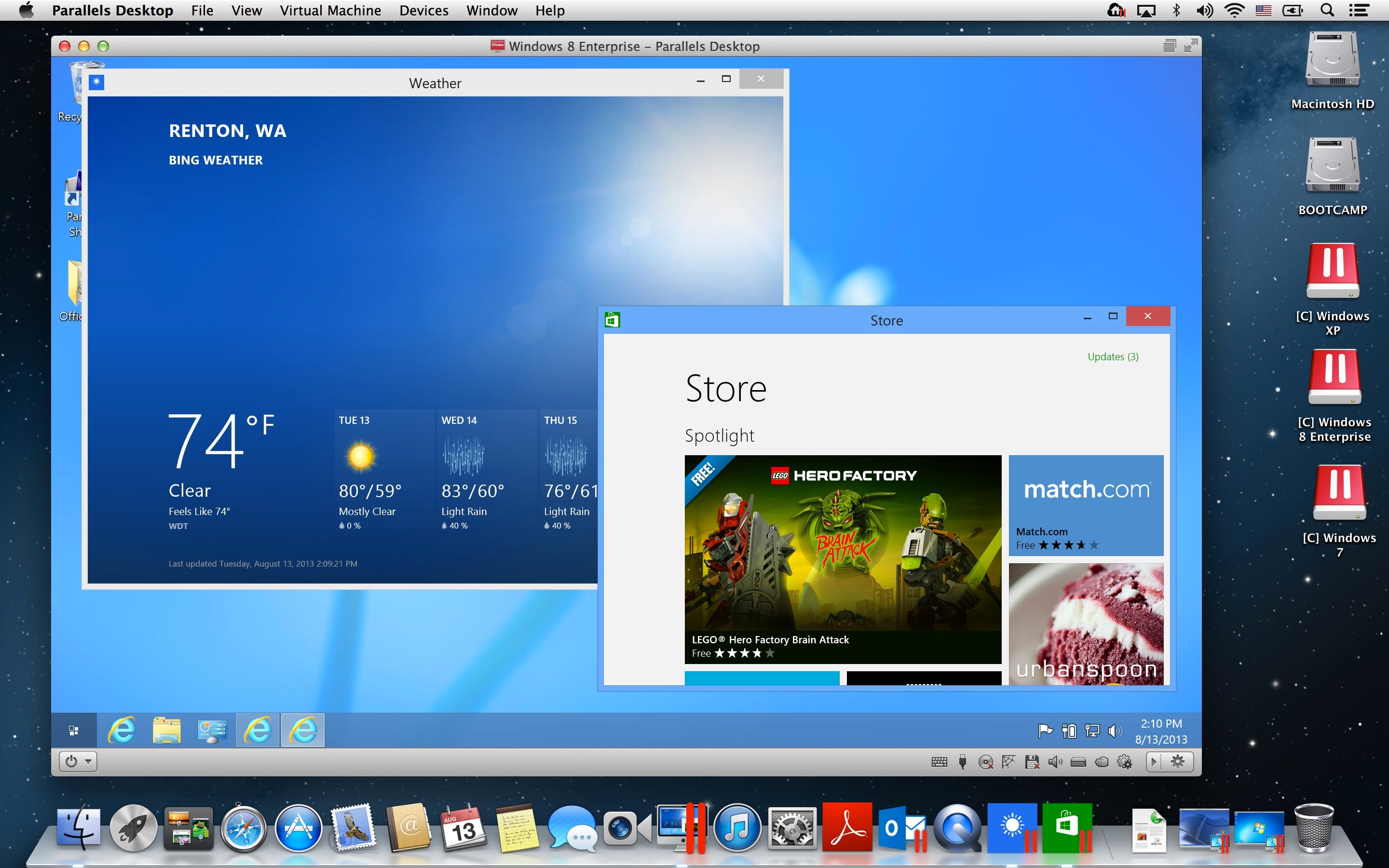Image resolution: width=1389 pixels, height=868 pixels.
Task: Toggle Coherence mode button in title bar
Action: coord(1169,46)
